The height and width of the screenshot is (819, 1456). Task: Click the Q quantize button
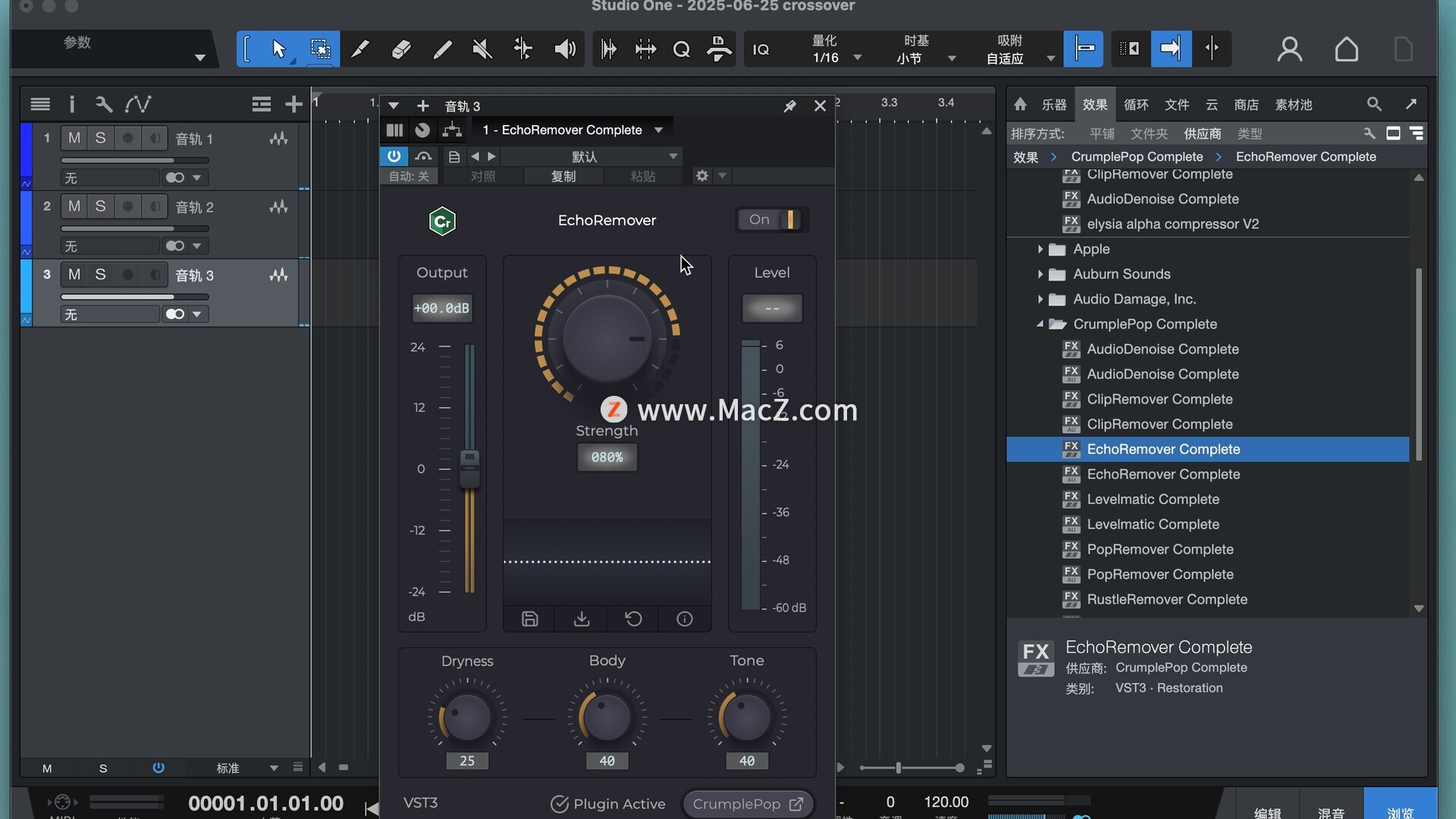tap(681, 49)
